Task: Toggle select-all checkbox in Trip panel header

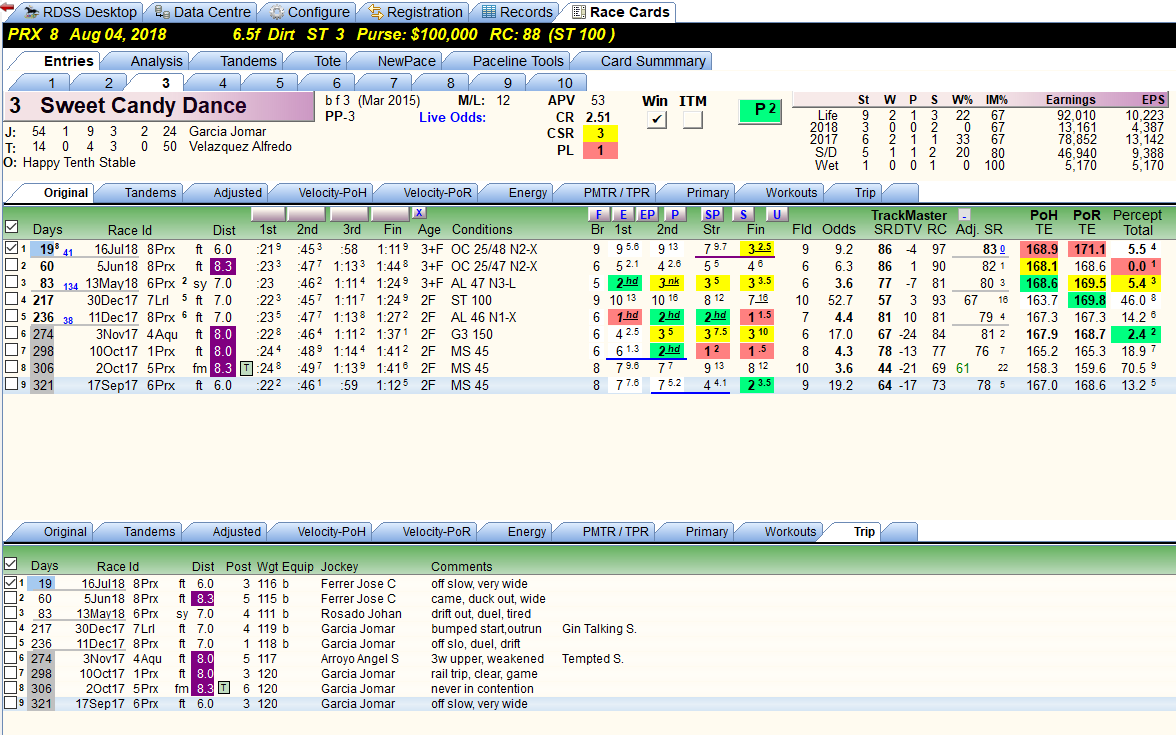Action: coord(10,563)
